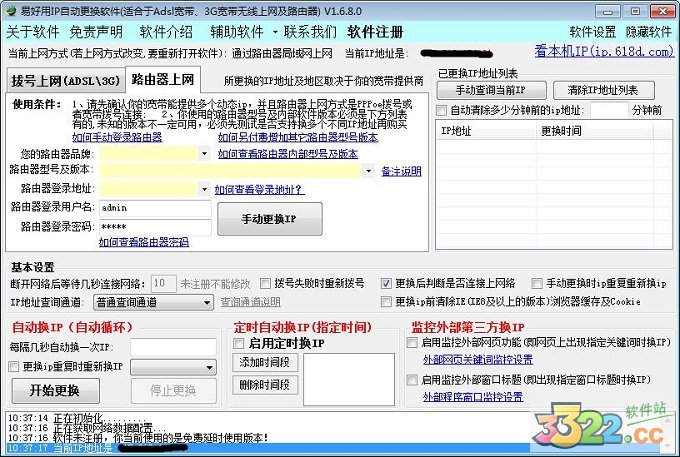Expand the 您的路由器品牌 dropdown
Viewport: 680px width, 457px height.
204,153
